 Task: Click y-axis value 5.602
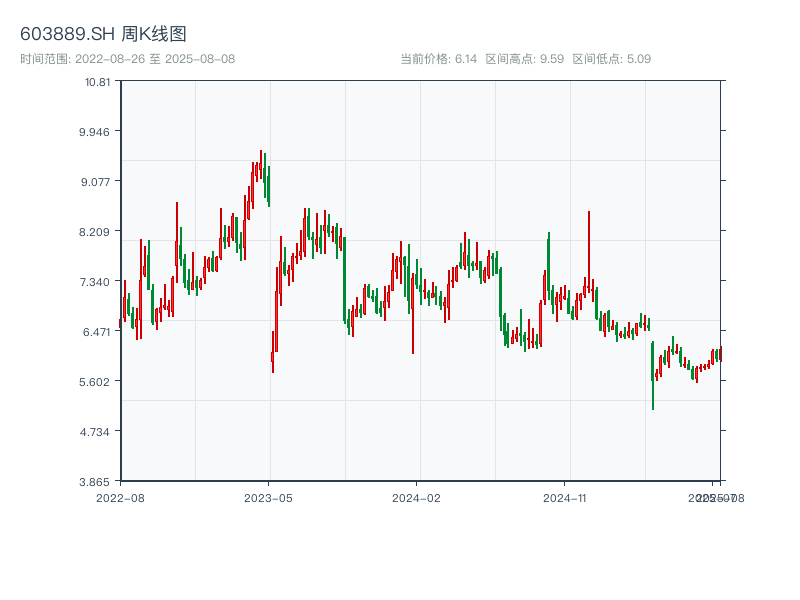(x=94, y=382)
